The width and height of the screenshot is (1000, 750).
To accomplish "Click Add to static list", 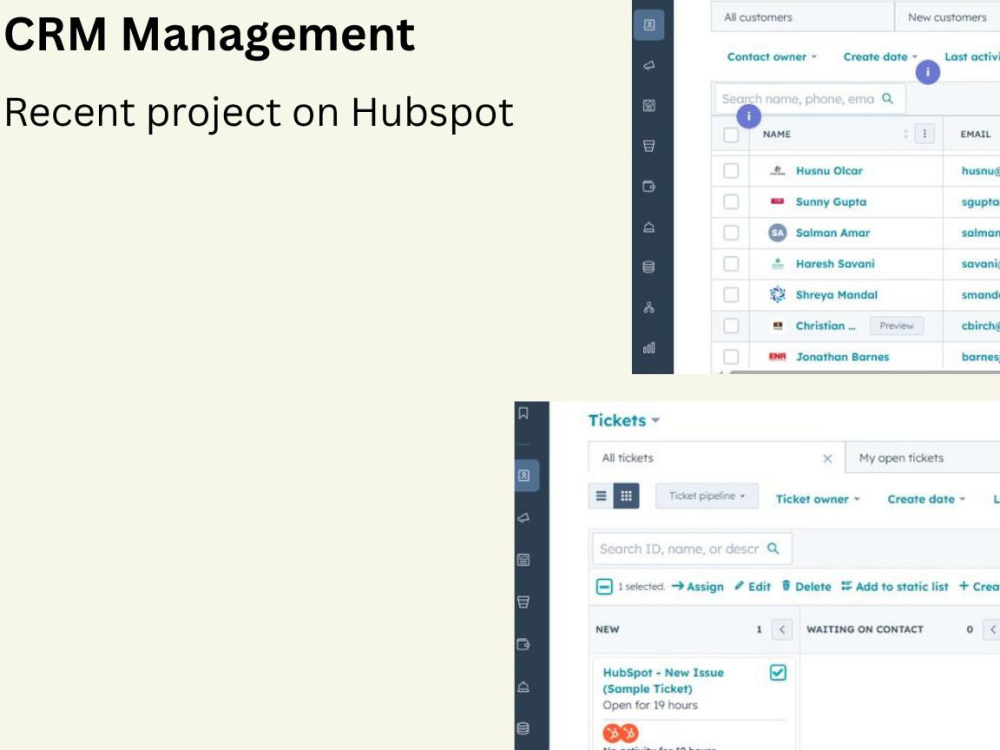I will pyautogui.click(x=894, y=586).
